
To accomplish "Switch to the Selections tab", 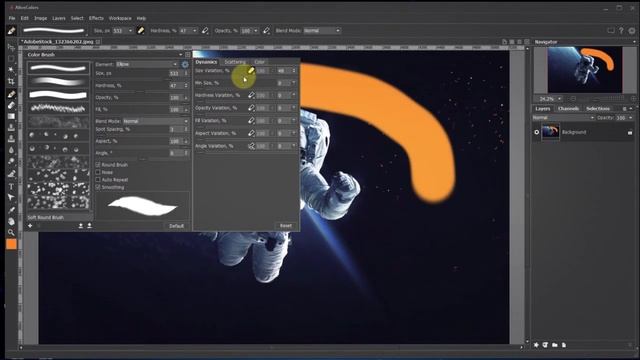I will coord(598,109).
